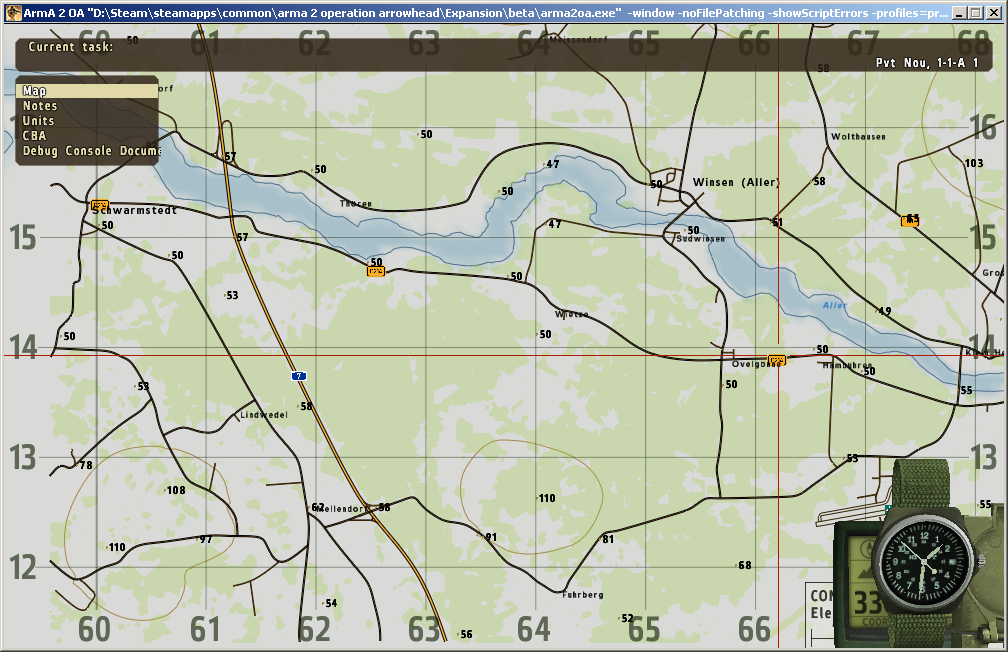Viewport: 1008px width, 652px height.
Task: Click the Lindwedel label
Action: click(x=264, y=415)
